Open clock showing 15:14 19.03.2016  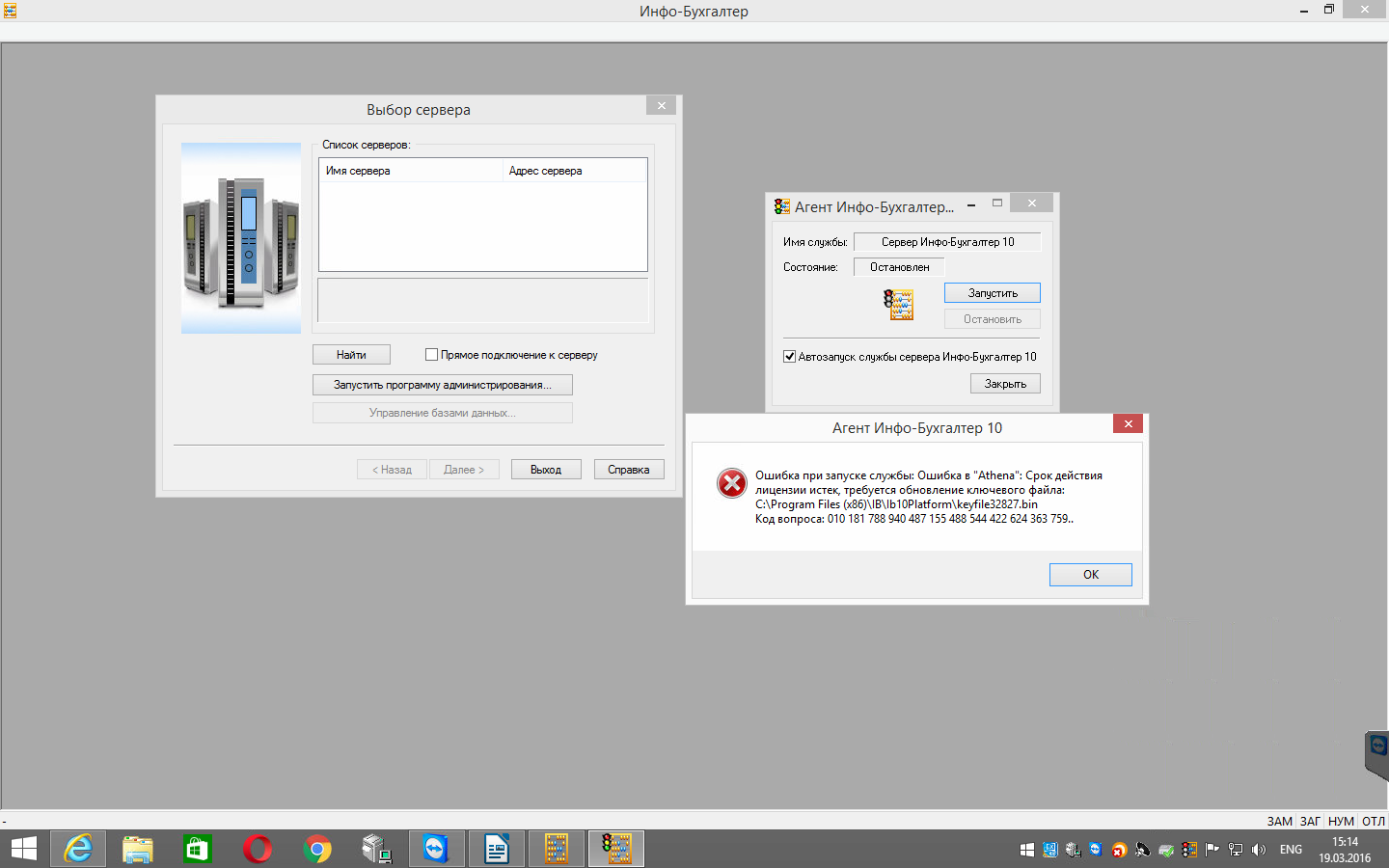pos(1345,850)
